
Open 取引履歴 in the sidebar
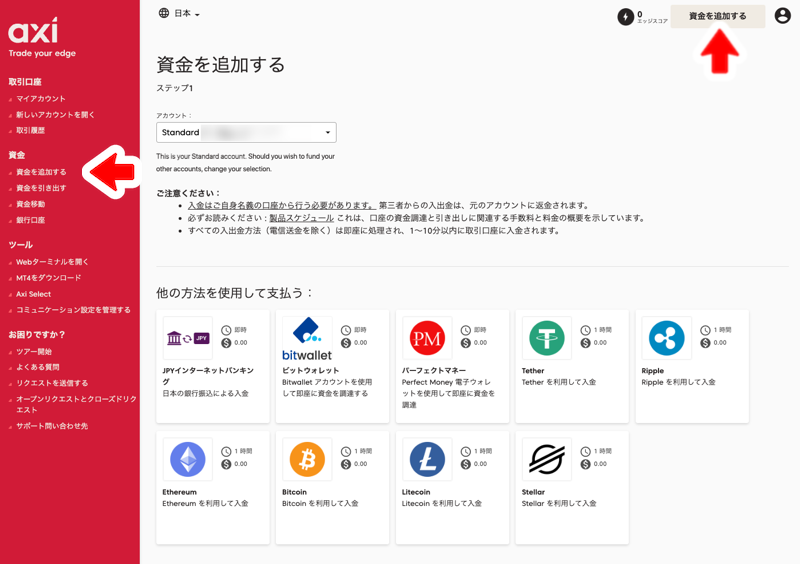(x=31, y=131)
